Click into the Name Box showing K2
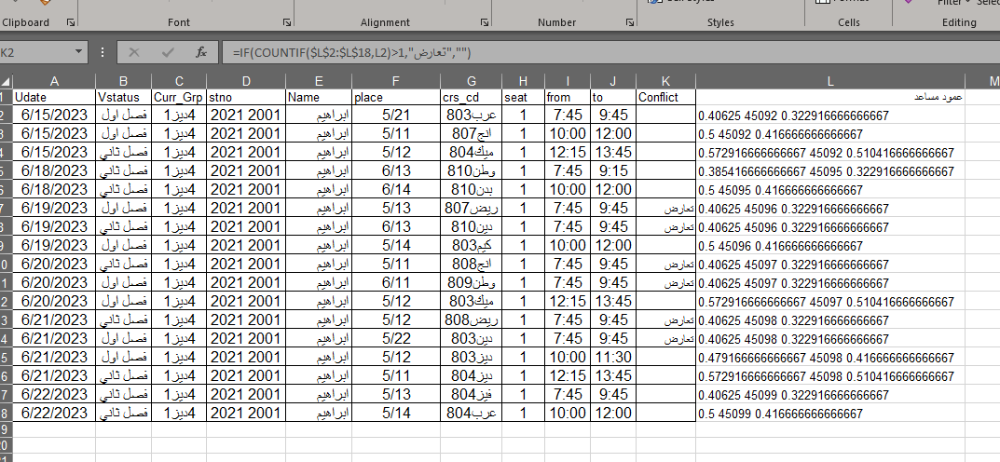The width and height of the screenshot is (1000, 462). (36, 52)
